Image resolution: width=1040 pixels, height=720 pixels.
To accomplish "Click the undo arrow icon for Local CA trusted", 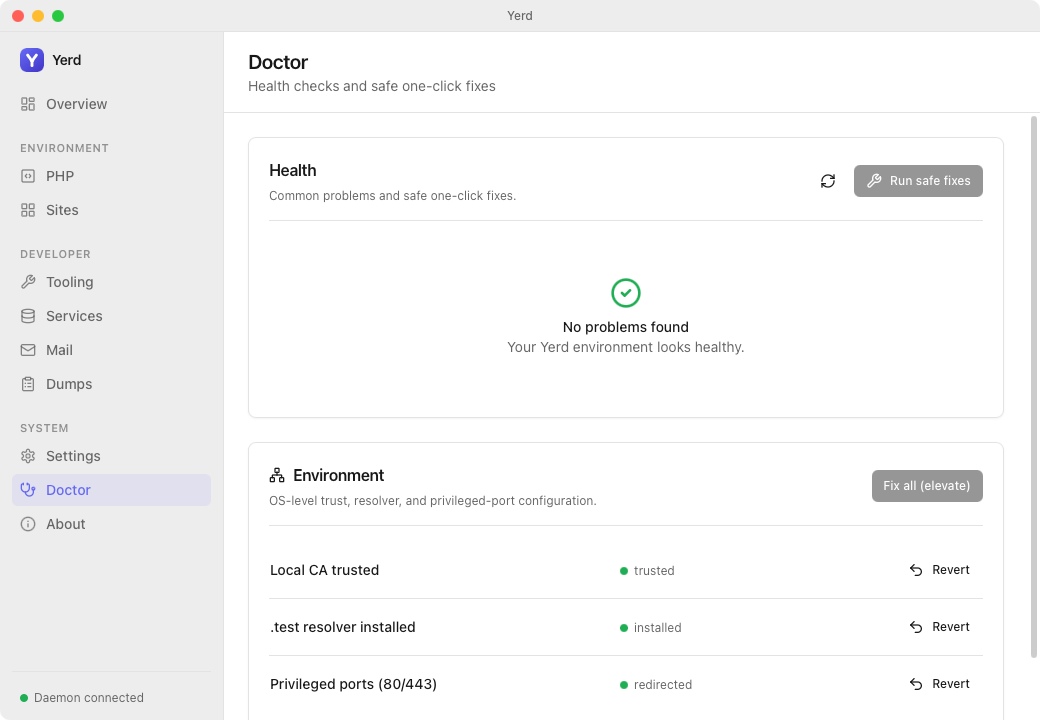I will pyautogui.click(x=916, y=570).
